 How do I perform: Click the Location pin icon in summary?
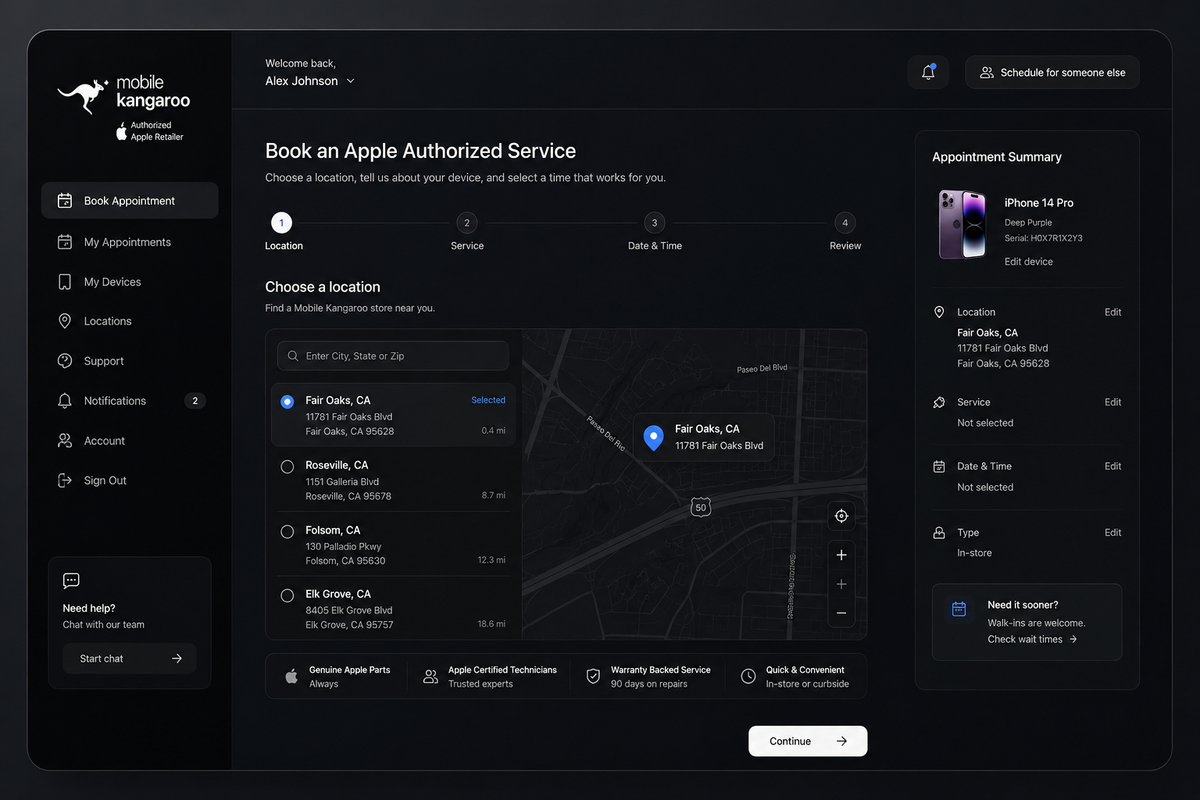939,312
